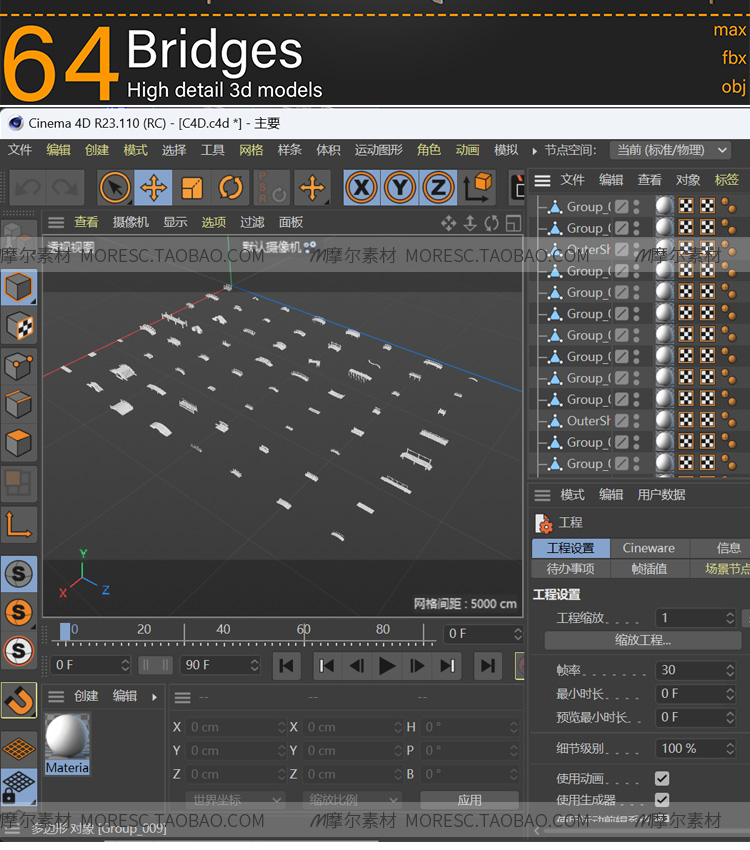Toggle the viewport maximize icon
The width and height of the screenshot is (750, 850).
point(513,223)
